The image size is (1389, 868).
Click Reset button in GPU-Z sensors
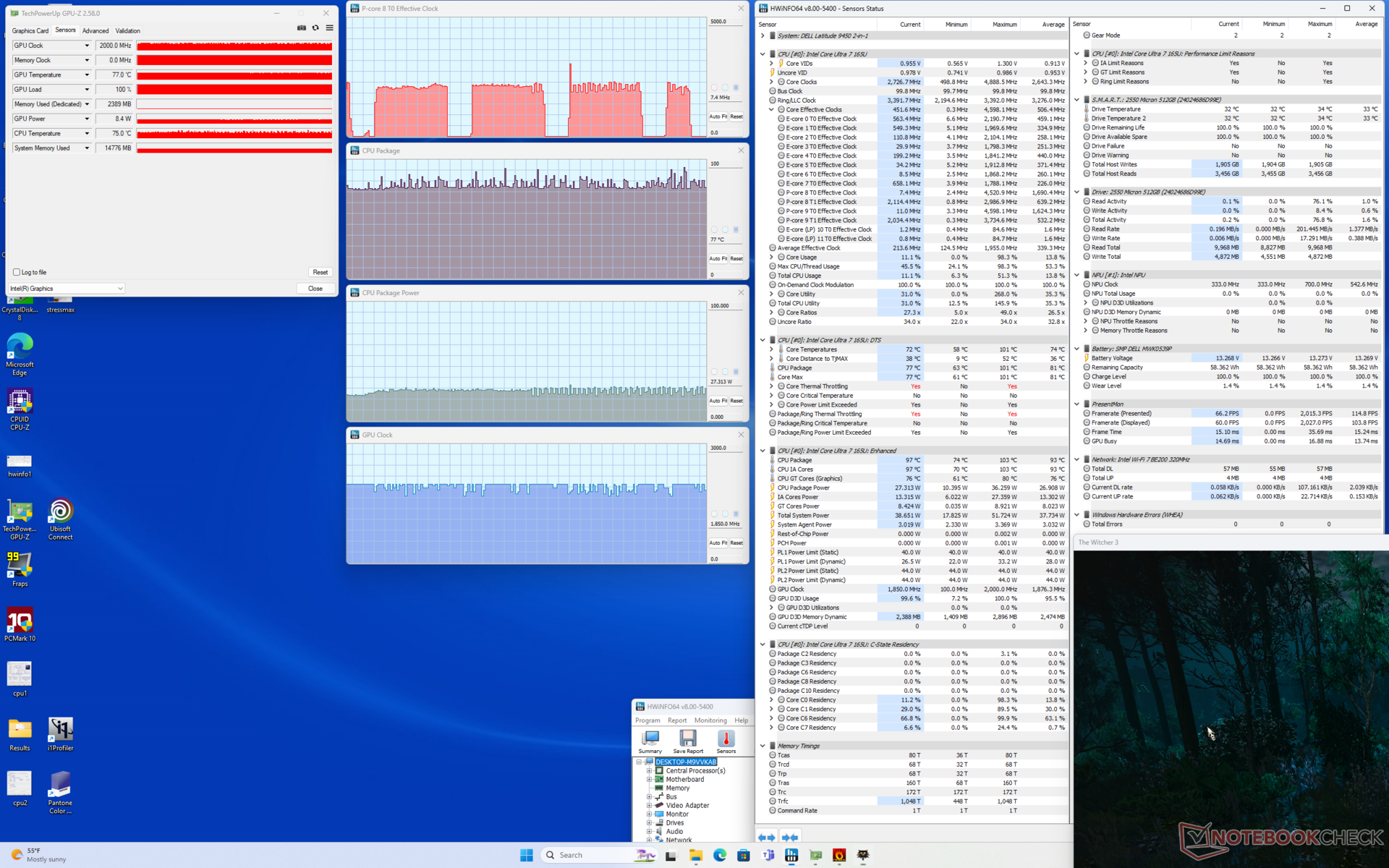click(x=320, y=273)
